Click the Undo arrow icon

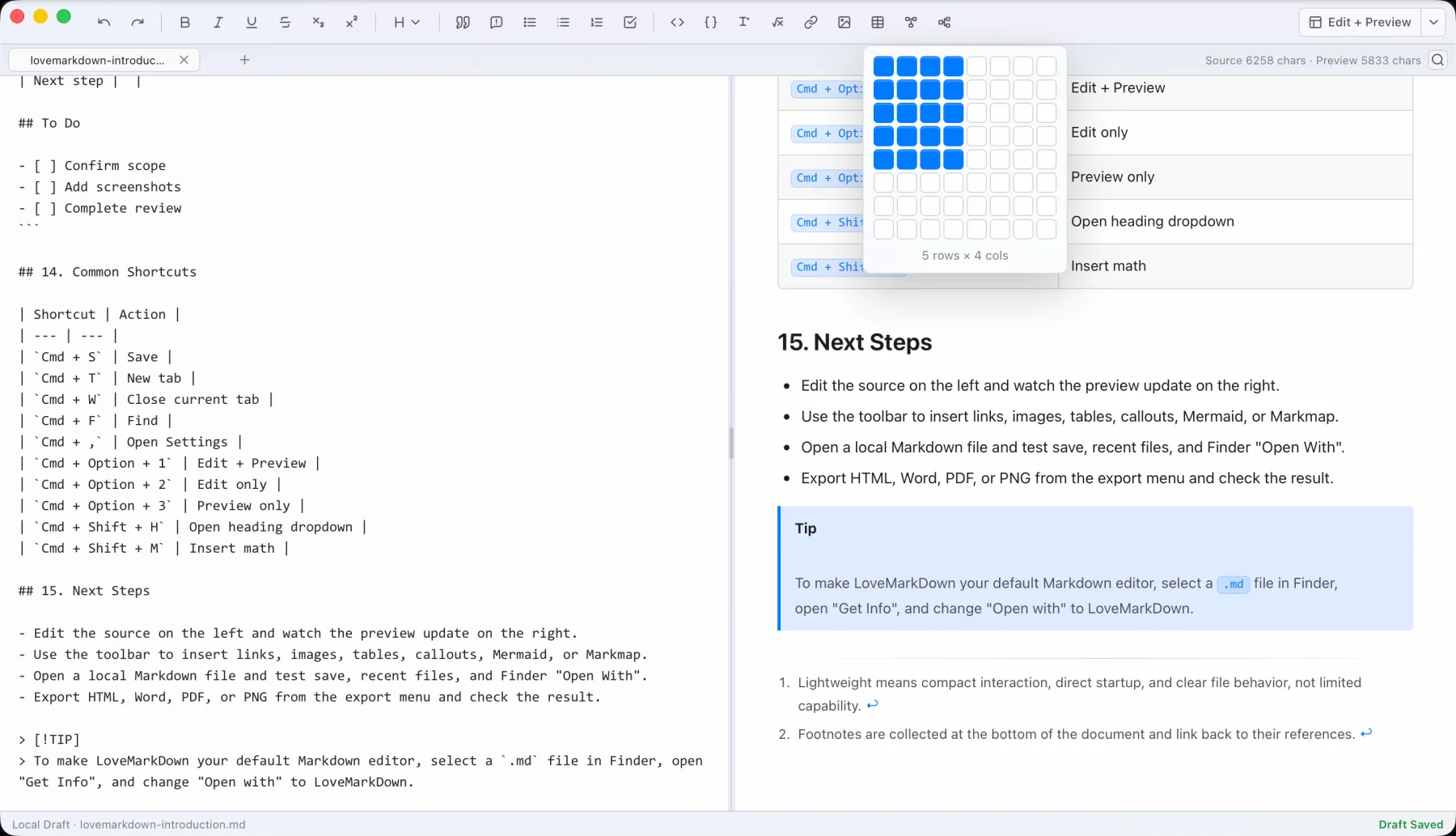coord(104,23)
